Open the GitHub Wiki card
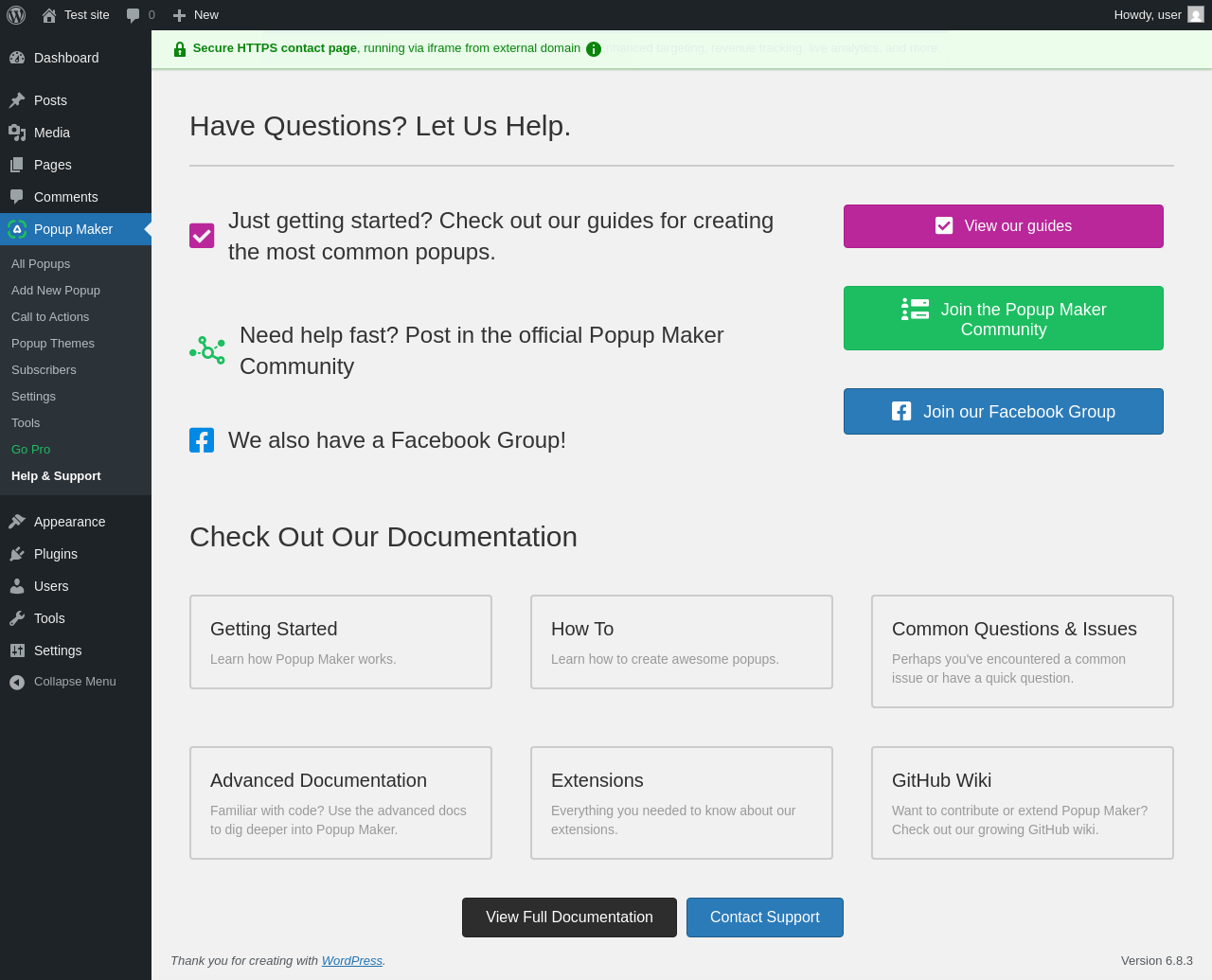The height and width of the screenshot is (980, 1212). click(x=1023, y=803)
